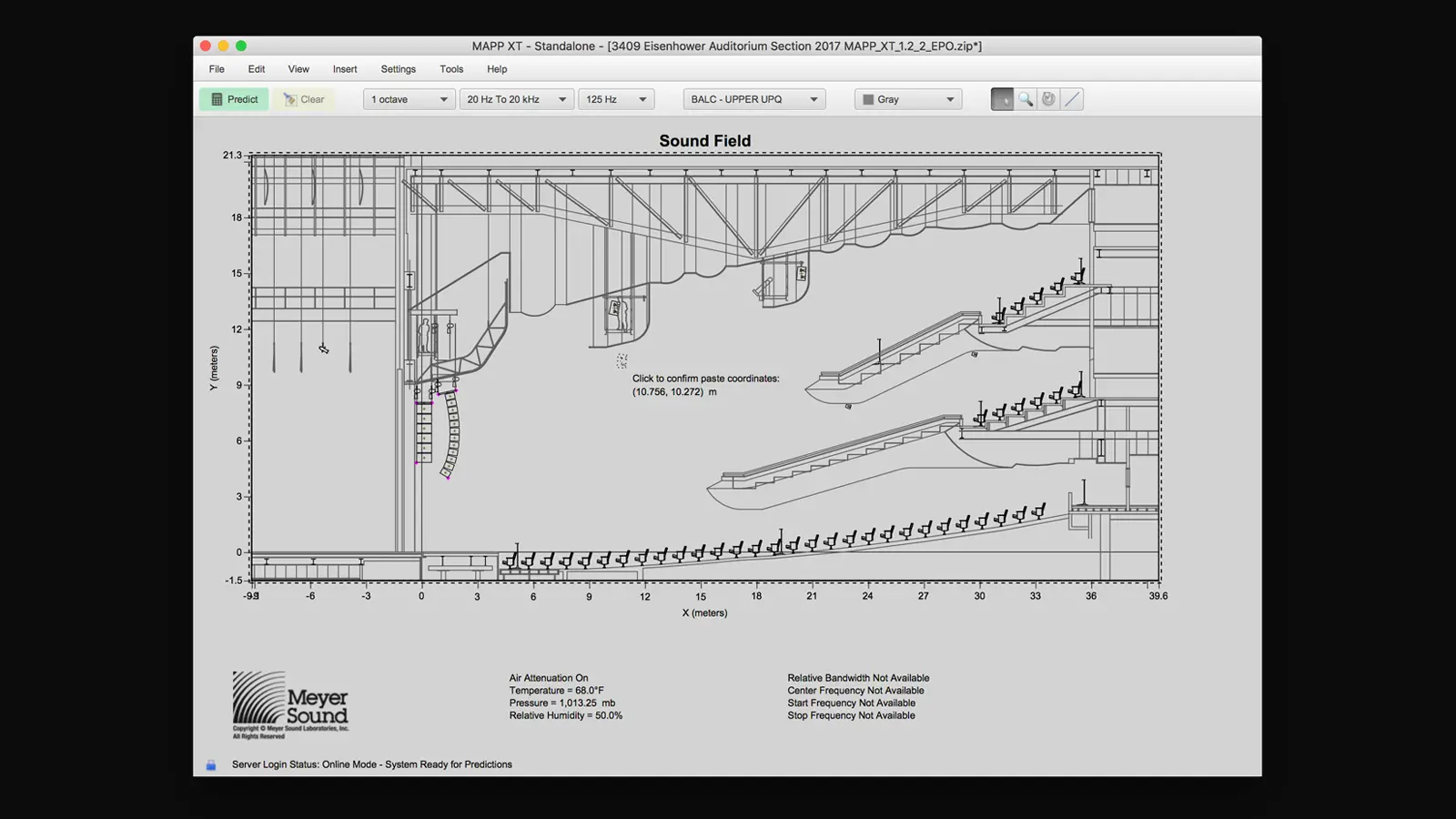Select the diagonal line drawing tool

1072,99
